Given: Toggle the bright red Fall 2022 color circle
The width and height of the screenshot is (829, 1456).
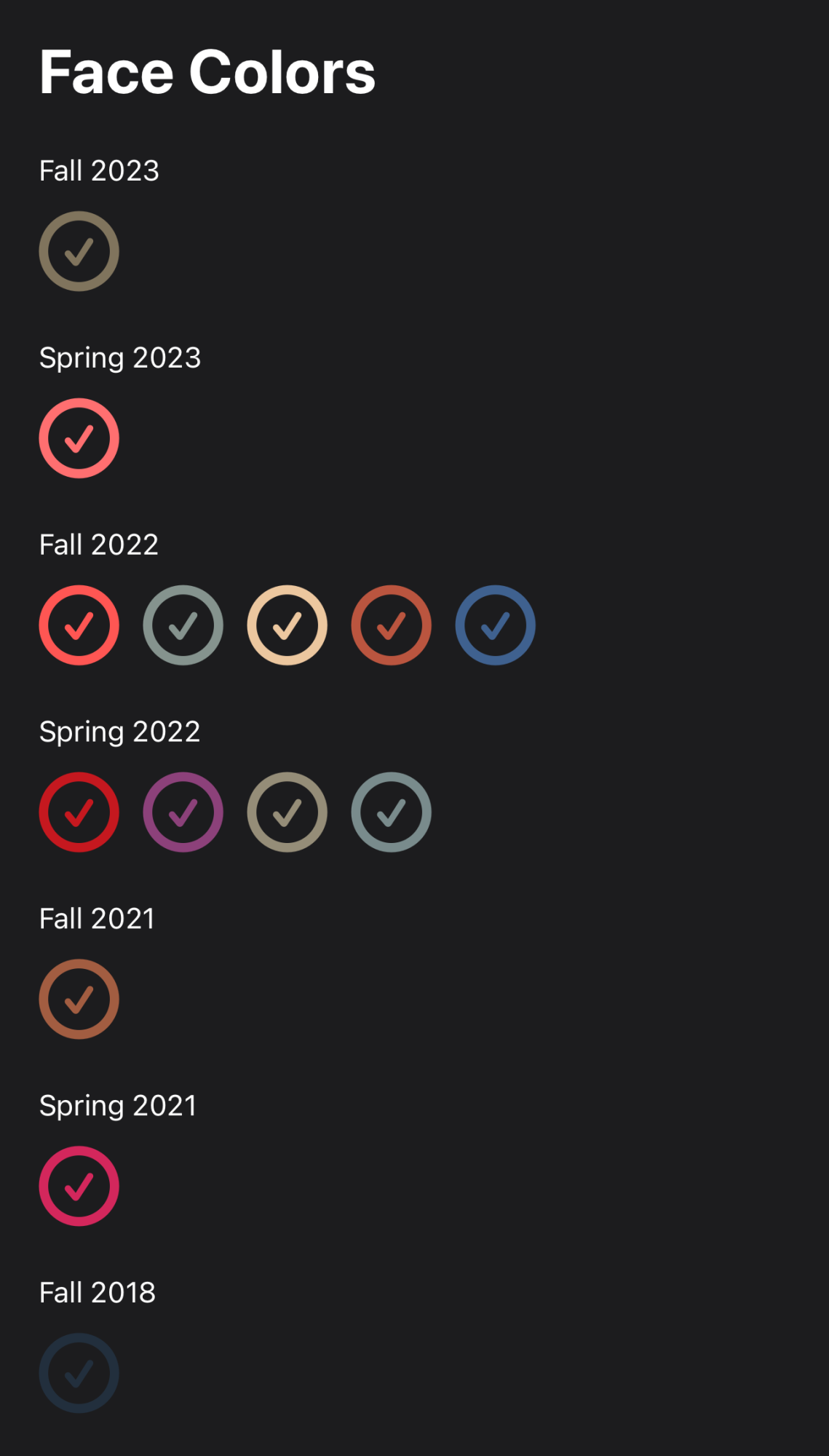Looking at the screenshot, I should click(x=79, y=625).
